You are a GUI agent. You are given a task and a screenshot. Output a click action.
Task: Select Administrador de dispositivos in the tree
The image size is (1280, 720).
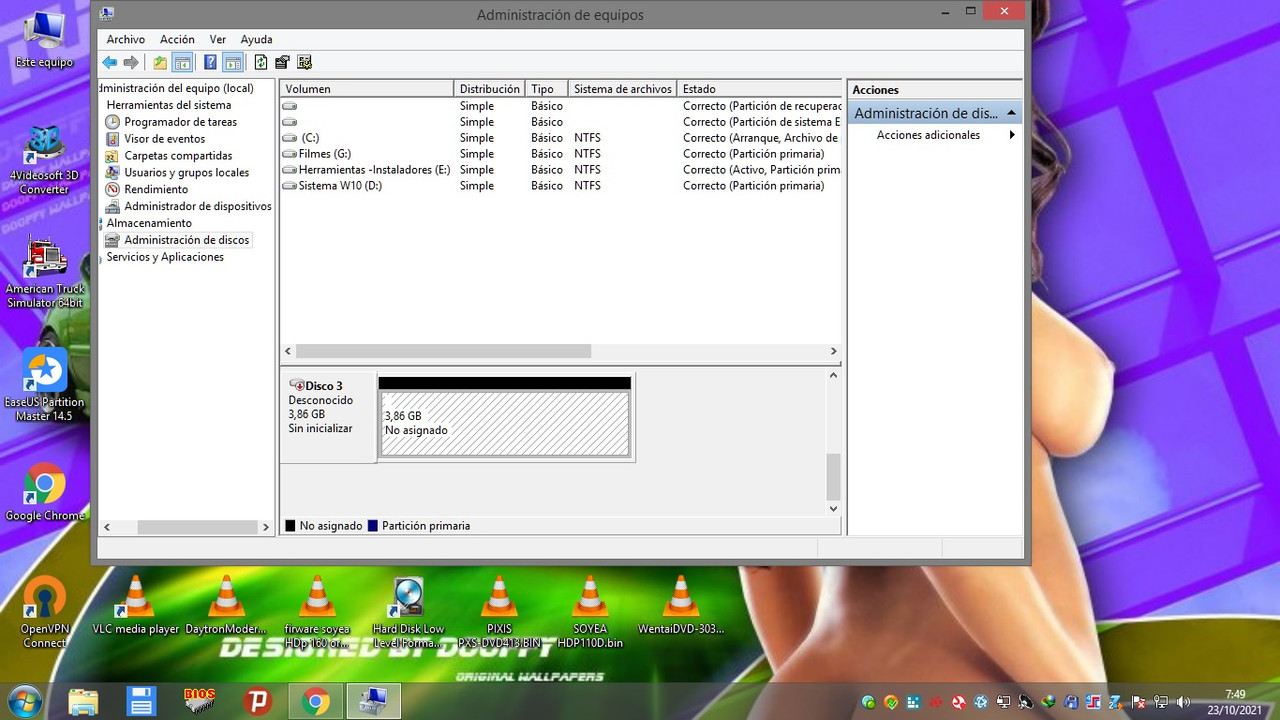pos(196,205)
